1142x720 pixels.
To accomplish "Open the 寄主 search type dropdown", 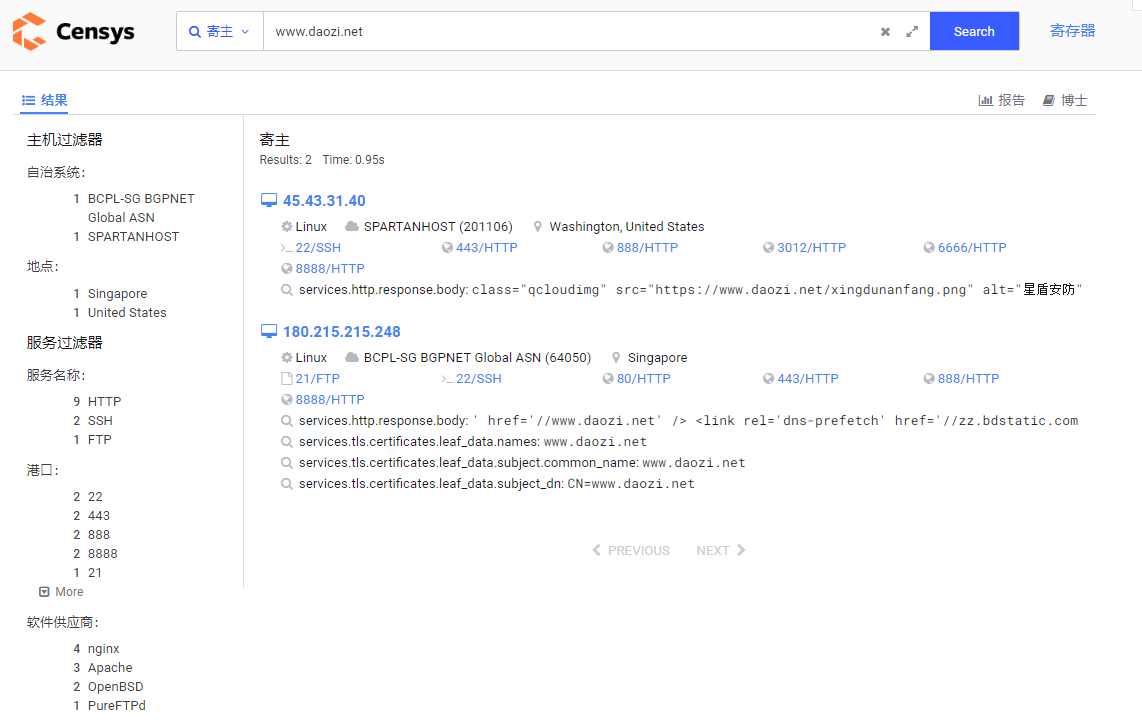I will [219, 31].
